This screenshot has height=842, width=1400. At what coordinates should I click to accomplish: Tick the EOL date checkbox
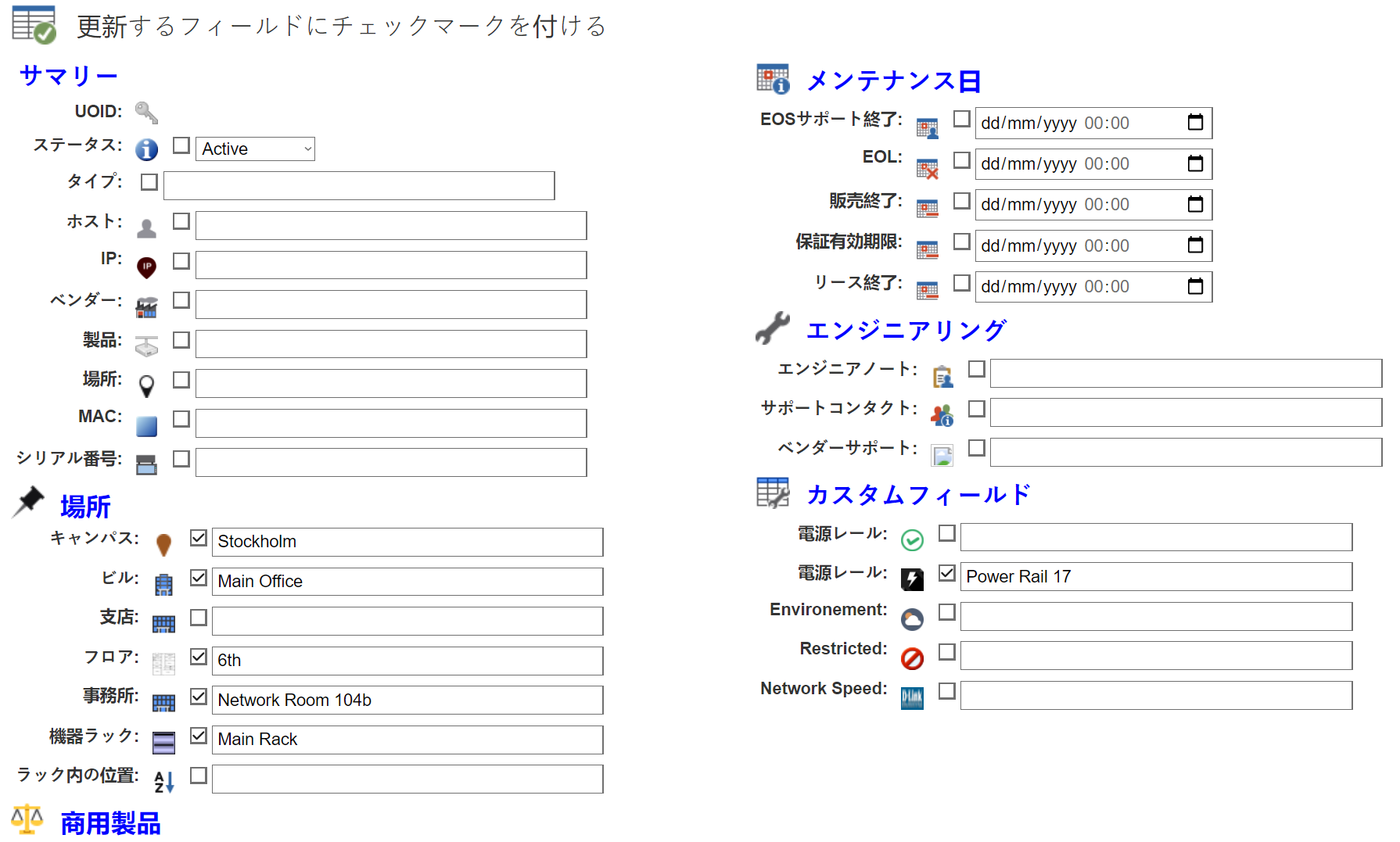(x=962, y=160)
